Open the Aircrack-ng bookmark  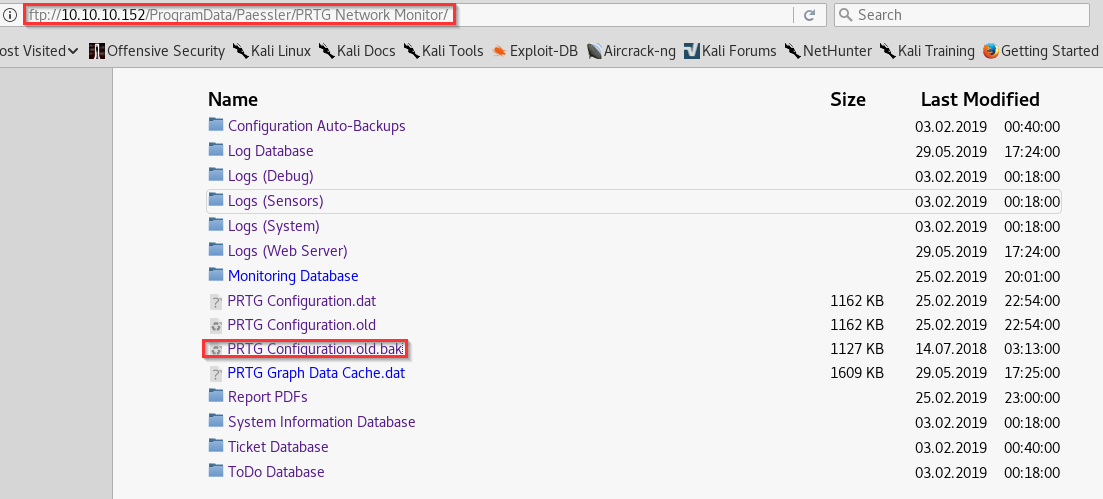tap(638, 51)
